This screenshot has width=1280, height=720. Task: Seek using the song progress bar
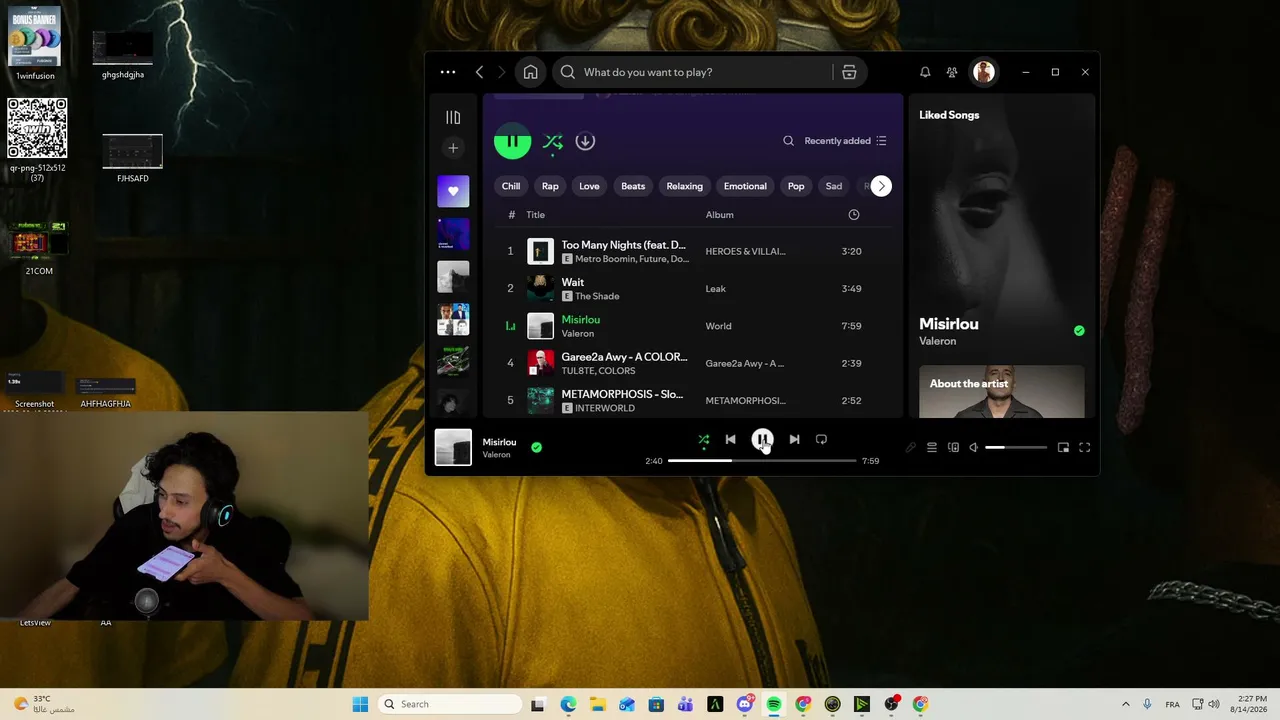(x=762, y=461)
